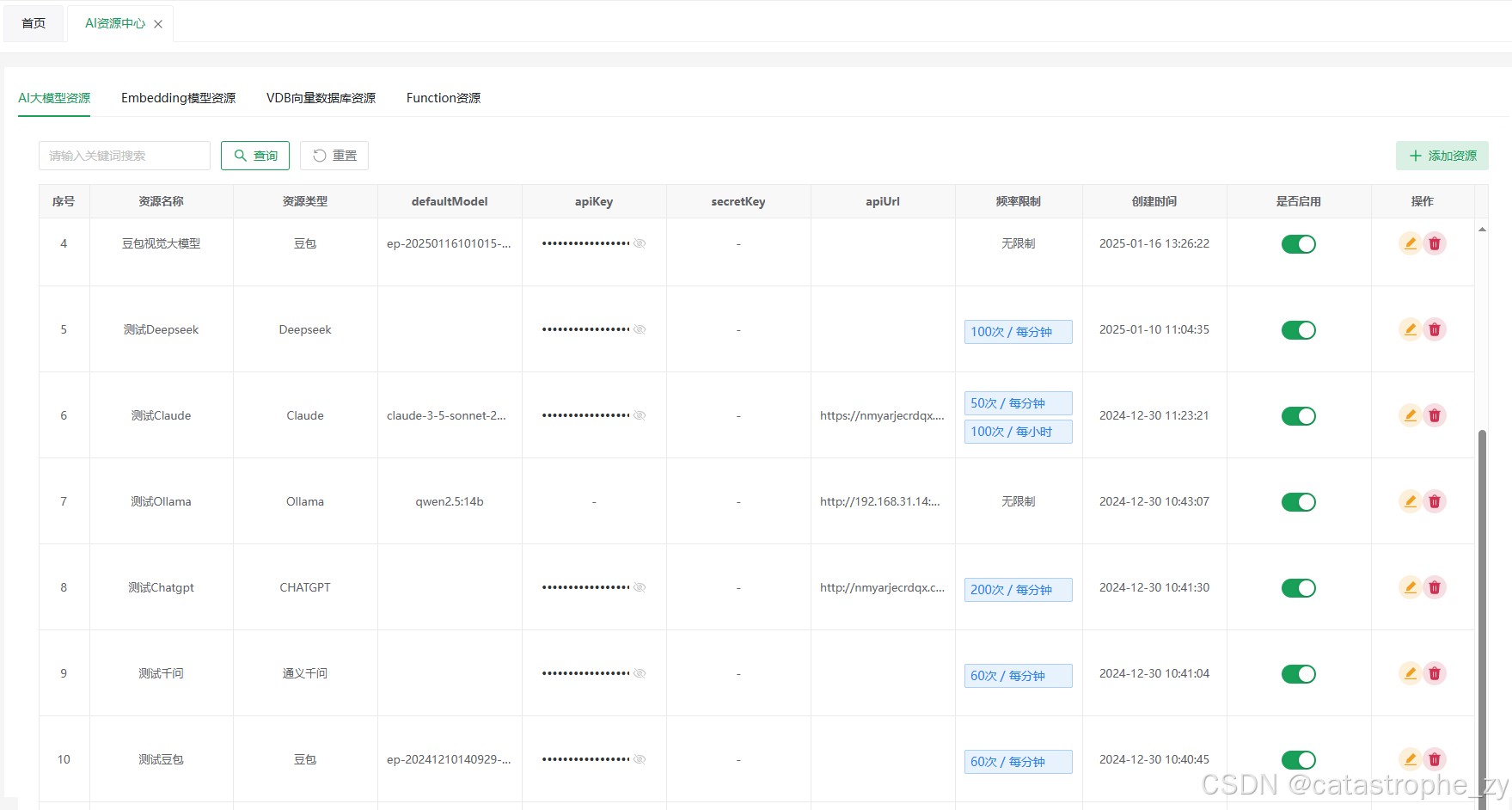Image resolution: width=1512 pixels, height=810 pixels.
Task: Open the Embedding模型资源 tab
Action: (178, 98)
